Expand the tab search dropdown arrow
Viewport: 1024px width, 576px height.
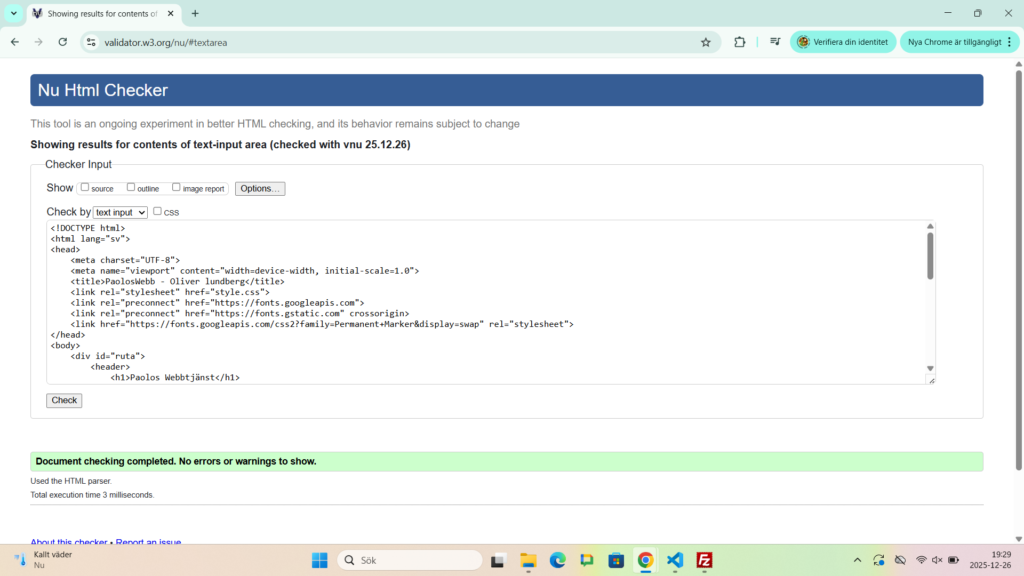14,13
